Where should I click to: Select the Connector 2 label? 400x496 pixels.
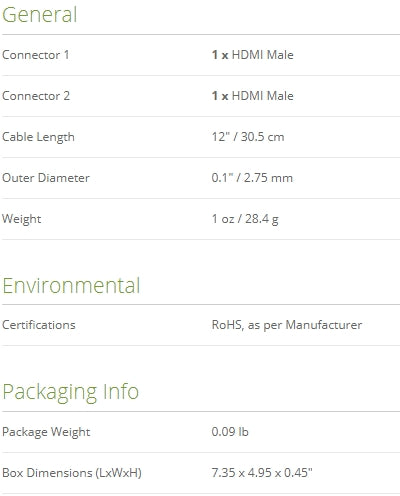[36, 96]
